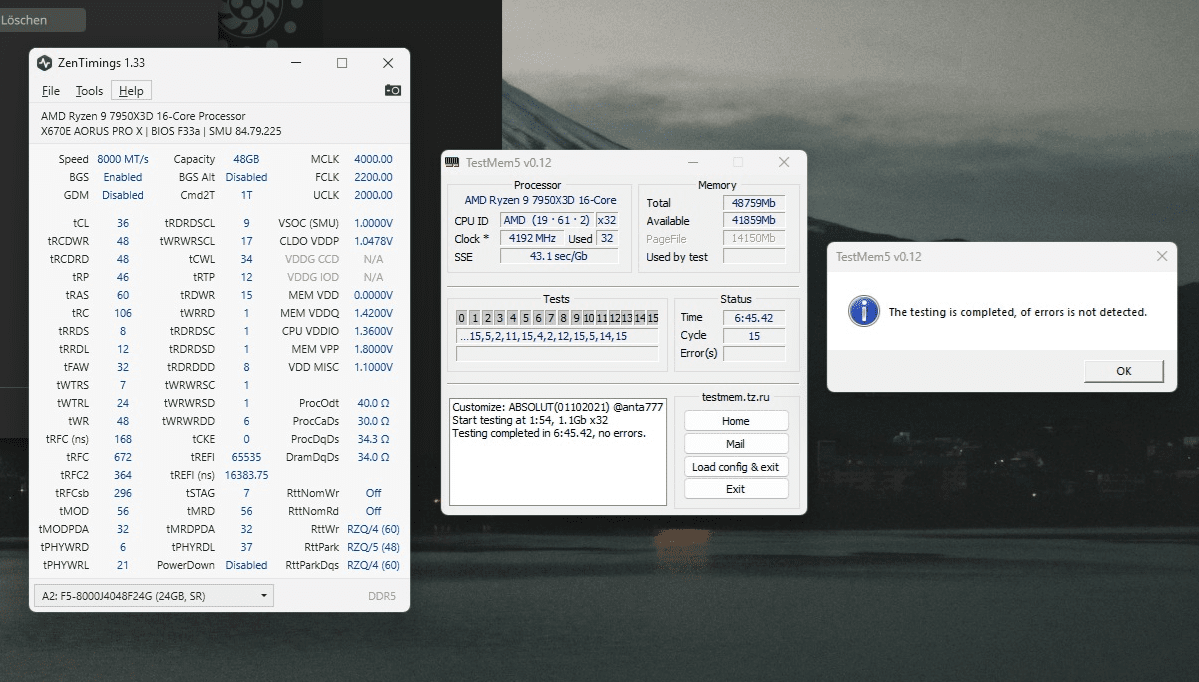Click the UCLK 2000.00 value
Image resolution: width=1199 pixels, height=682 pixels.
(373, 195)
